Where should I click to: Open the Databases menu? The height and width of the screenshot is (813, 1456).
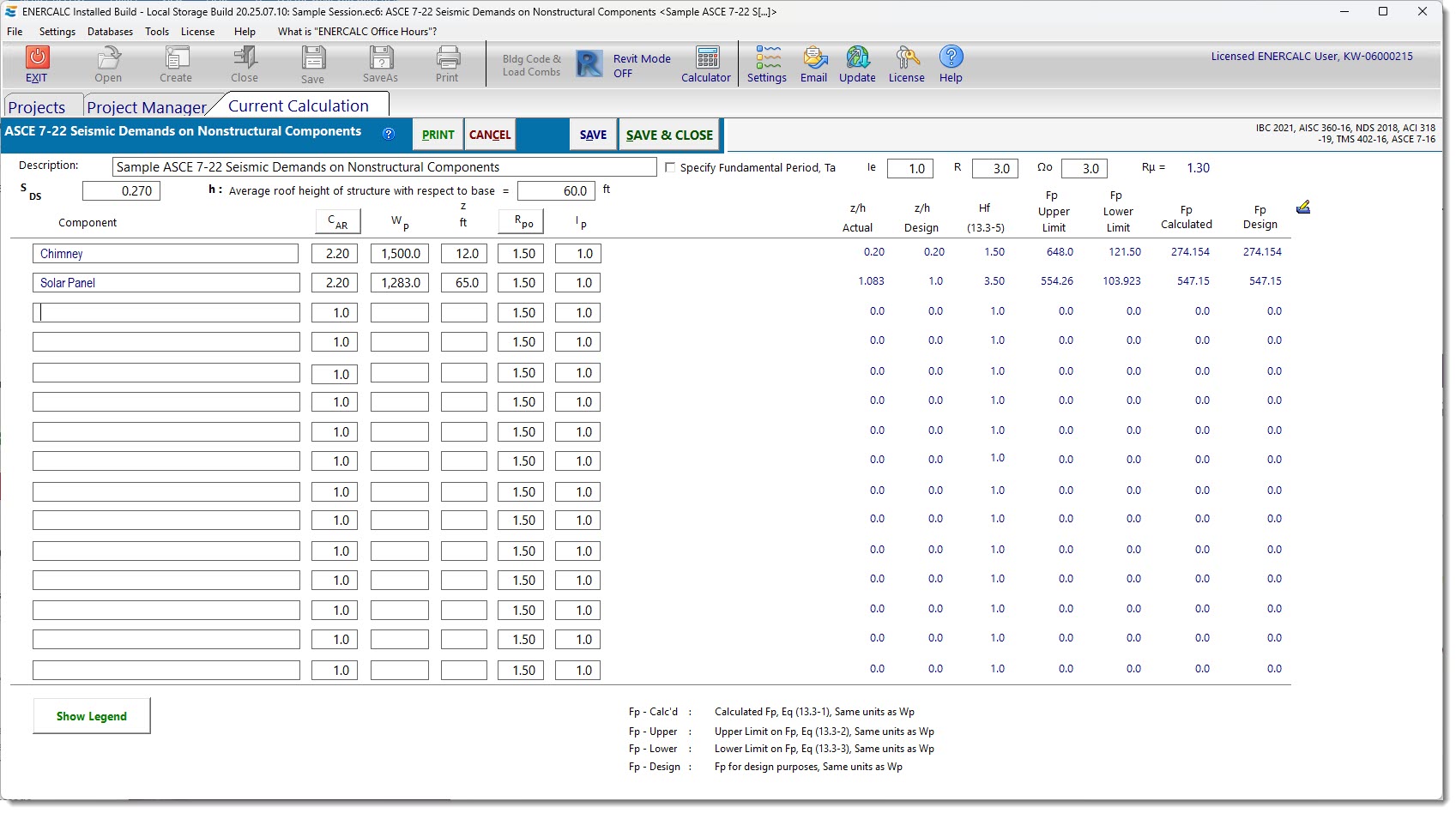(110, 32)
